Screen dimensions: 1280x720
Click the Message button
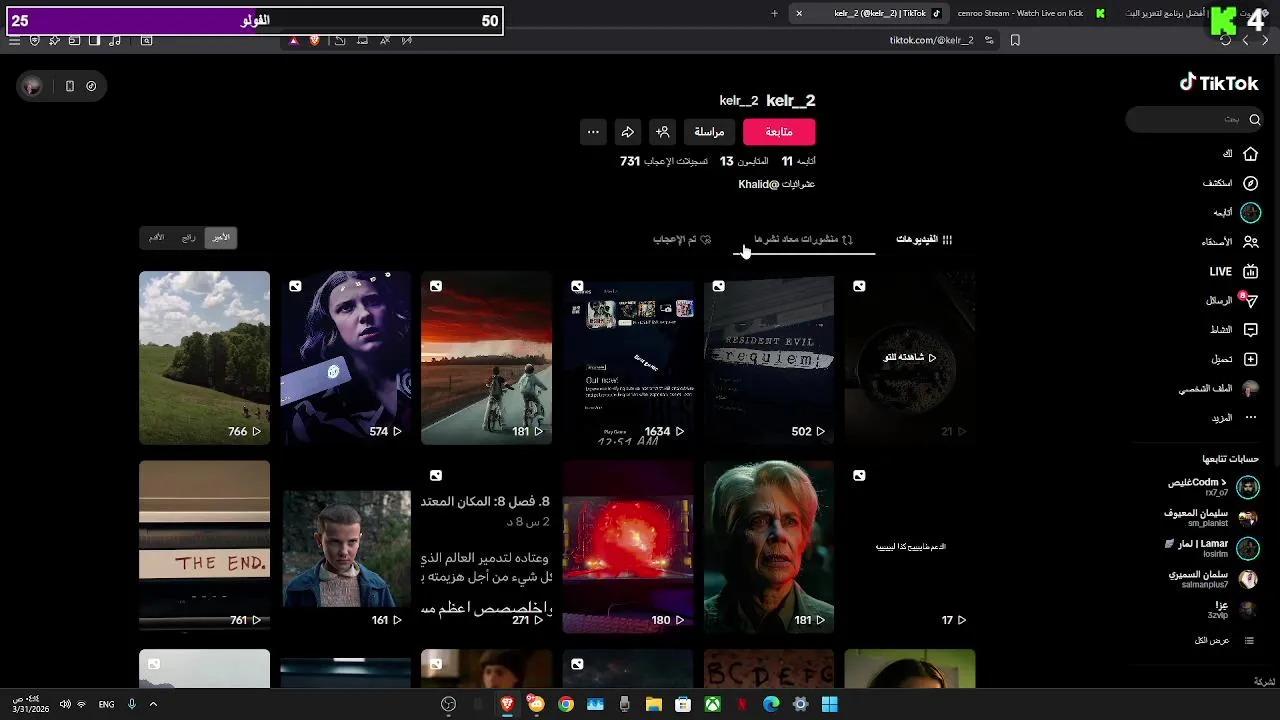[709, 132]
